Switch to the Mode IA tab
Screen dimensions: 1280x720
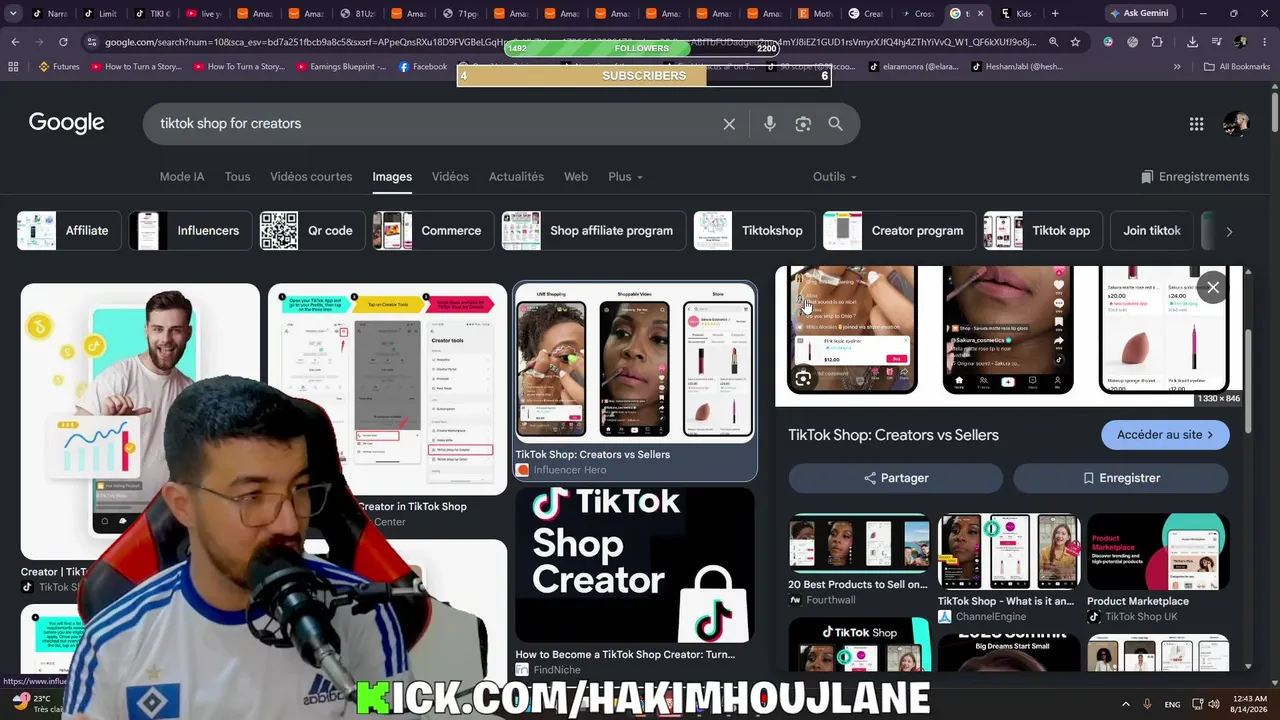pyautogui.click(x=182, y=177)
